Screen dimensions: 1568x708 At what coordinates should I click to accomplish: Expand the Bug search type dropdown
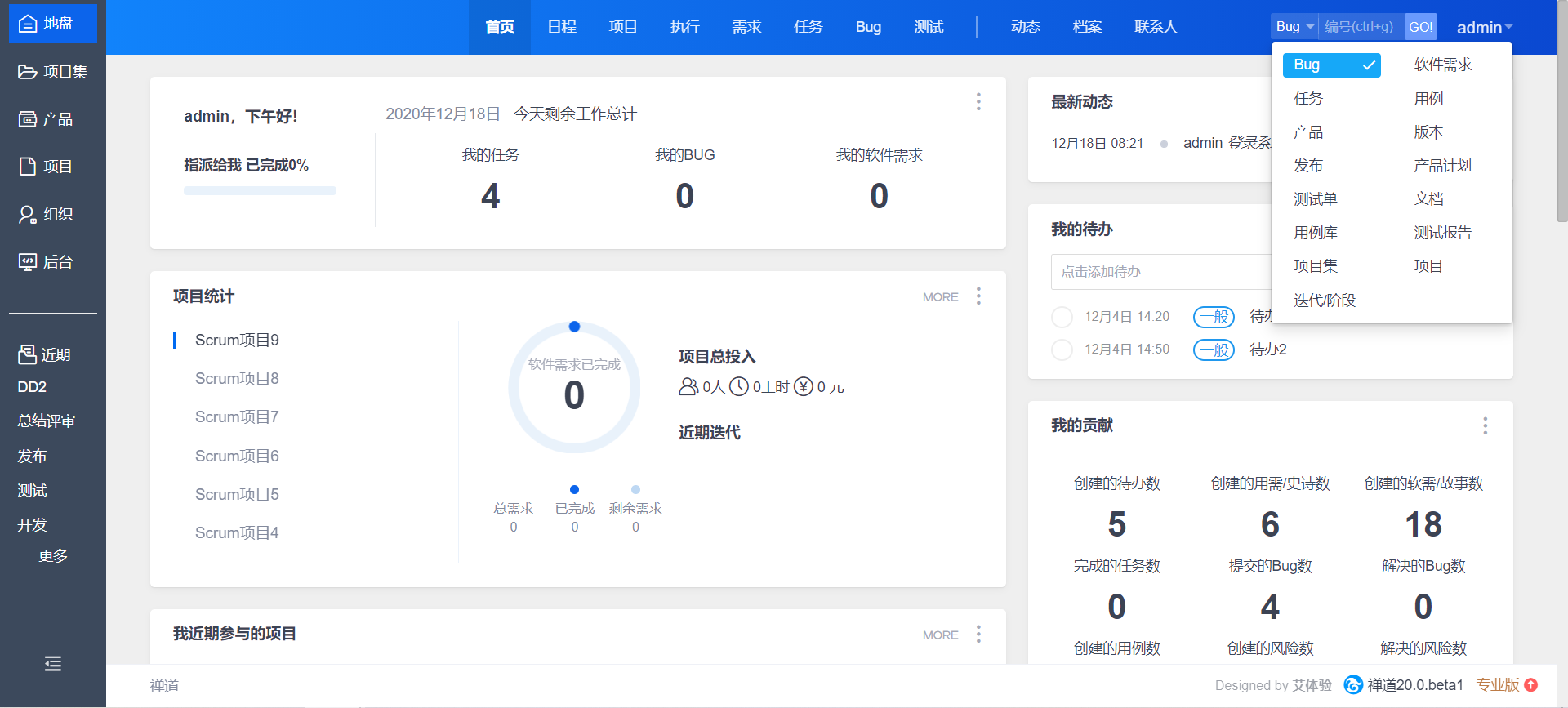[x=1294, y=26]
